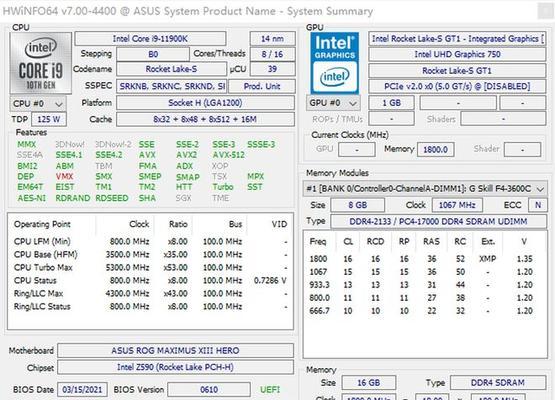555x400 pixels.
Task: Open the CPU #0 selector dropdown
Action: (x=38, y=104)
